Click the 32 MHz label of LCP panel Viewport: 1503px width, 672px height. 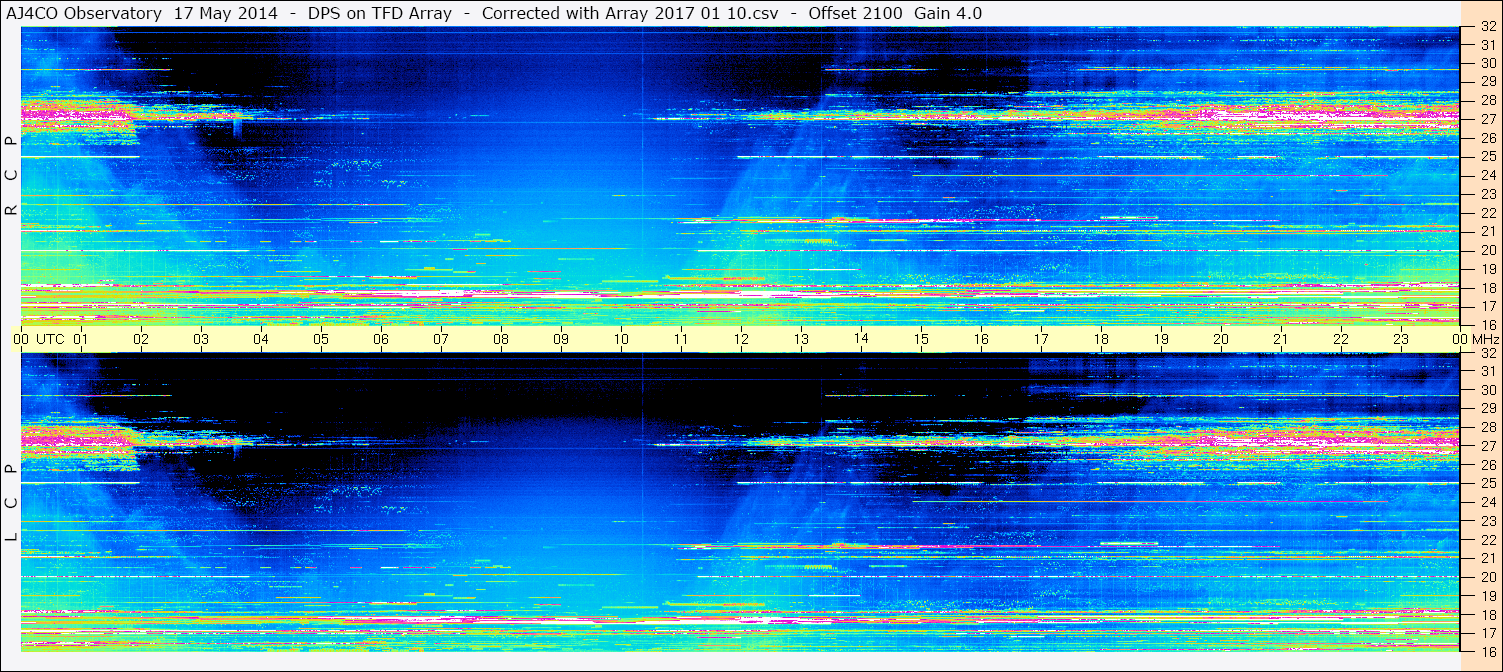coord(1487,353)
